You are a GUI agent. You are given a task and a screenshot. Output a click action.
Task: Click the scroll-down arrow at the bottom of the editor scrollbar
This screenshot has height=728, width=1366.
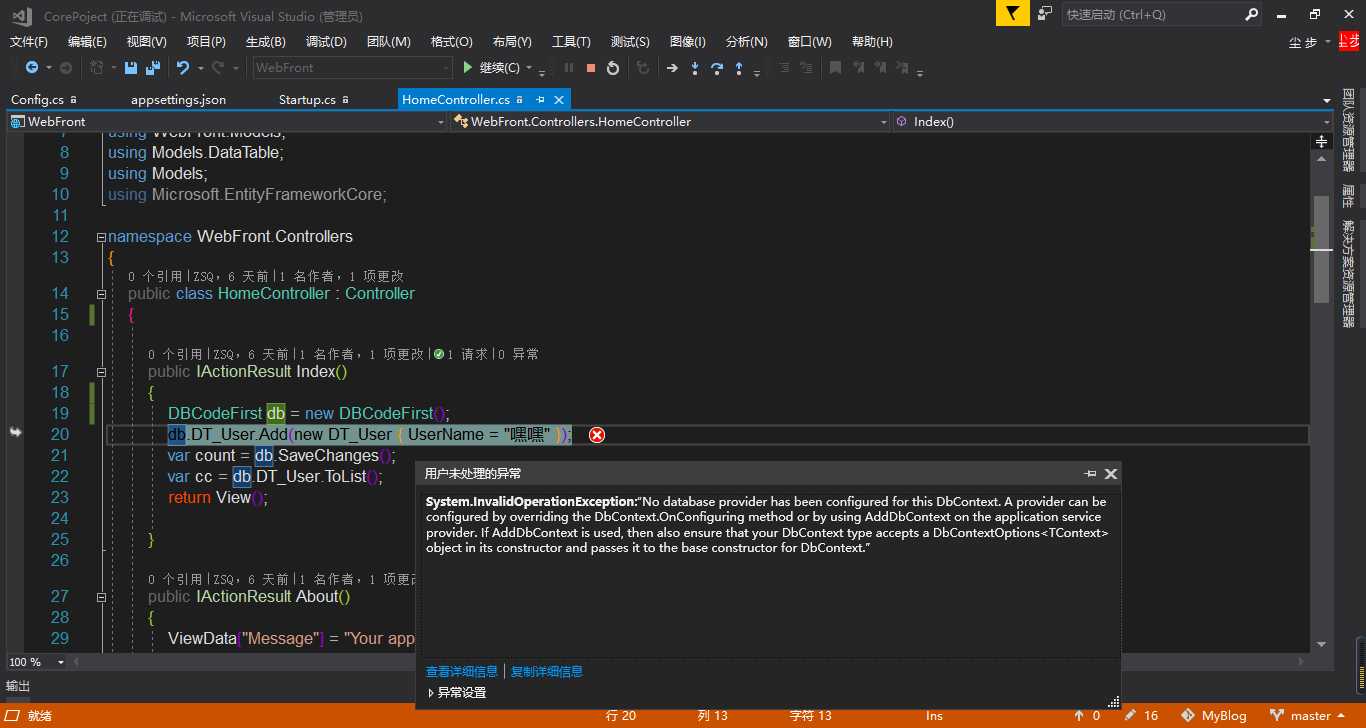(1321, 645)
